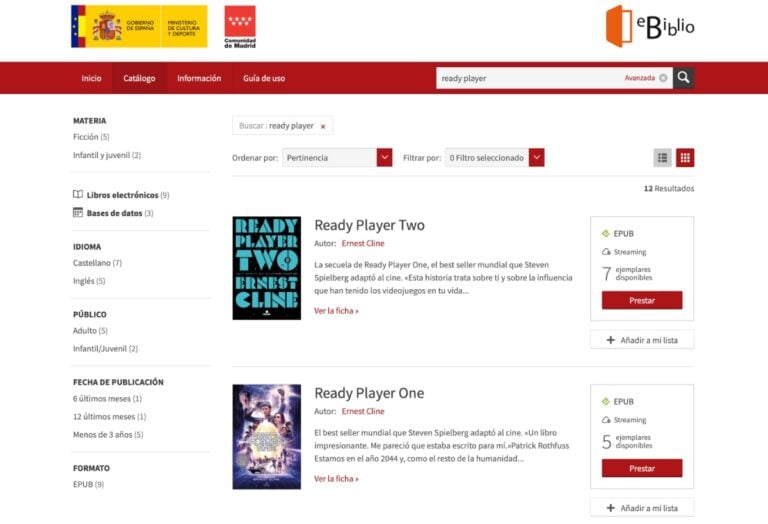The height and width of the screenshot is (524, 768).
Task: Click '7 ejemplares disponibles' text
Action: click(627, 273)
